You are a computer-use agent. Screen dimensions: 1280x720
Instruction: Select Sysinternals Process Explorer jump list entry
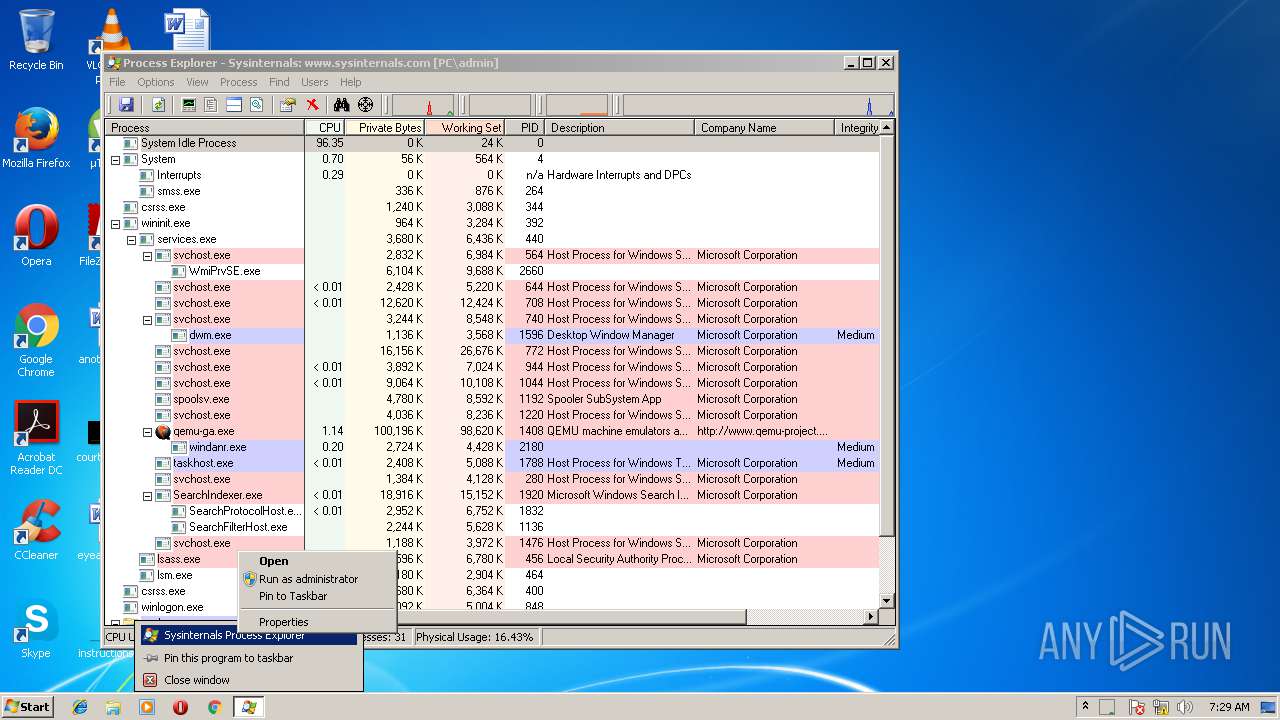click(x=248, y=636)
